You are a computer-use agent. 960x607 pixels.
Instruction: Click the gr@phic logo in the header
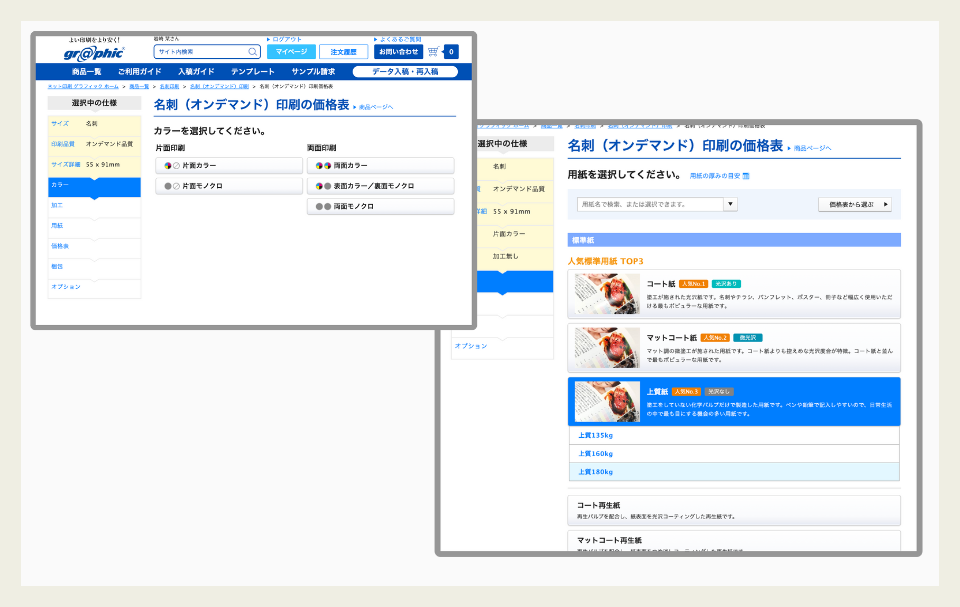(94, 51)
